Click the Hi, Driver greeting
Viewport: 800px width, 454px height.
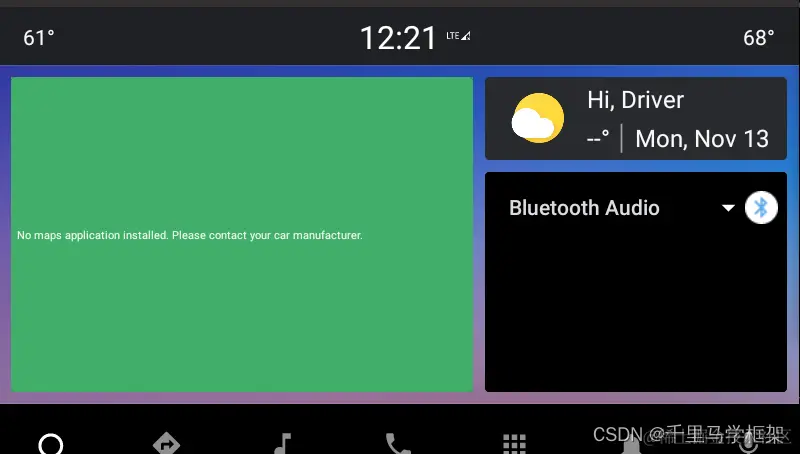[635, 100]
